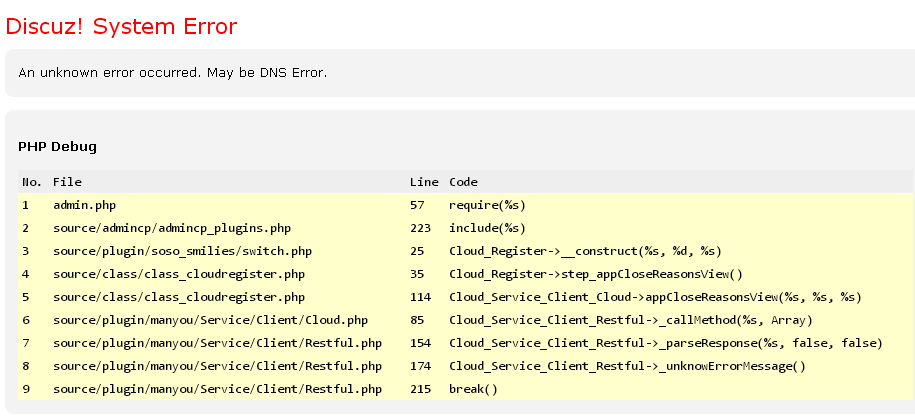Screen dimensions: 915x417
Task: Click line number 154
Action: tap(420, 344)
